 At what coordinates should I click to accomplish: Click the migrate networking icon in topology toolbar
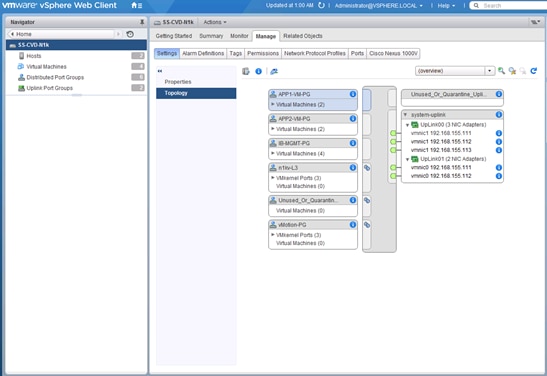click(274, 71)
